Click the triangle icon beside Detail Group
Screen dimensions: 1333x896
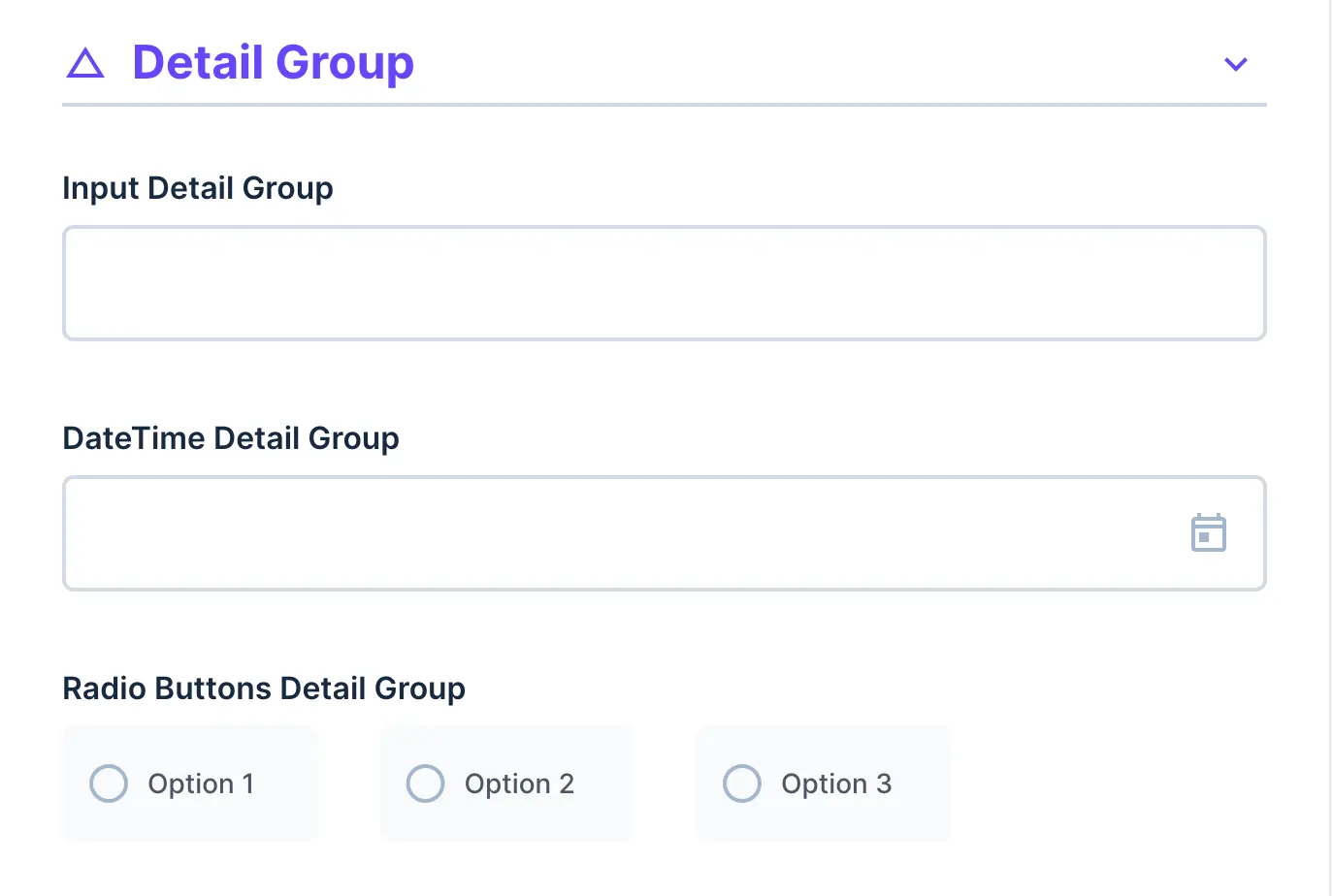pyautogui.click(x=85, y=62)
